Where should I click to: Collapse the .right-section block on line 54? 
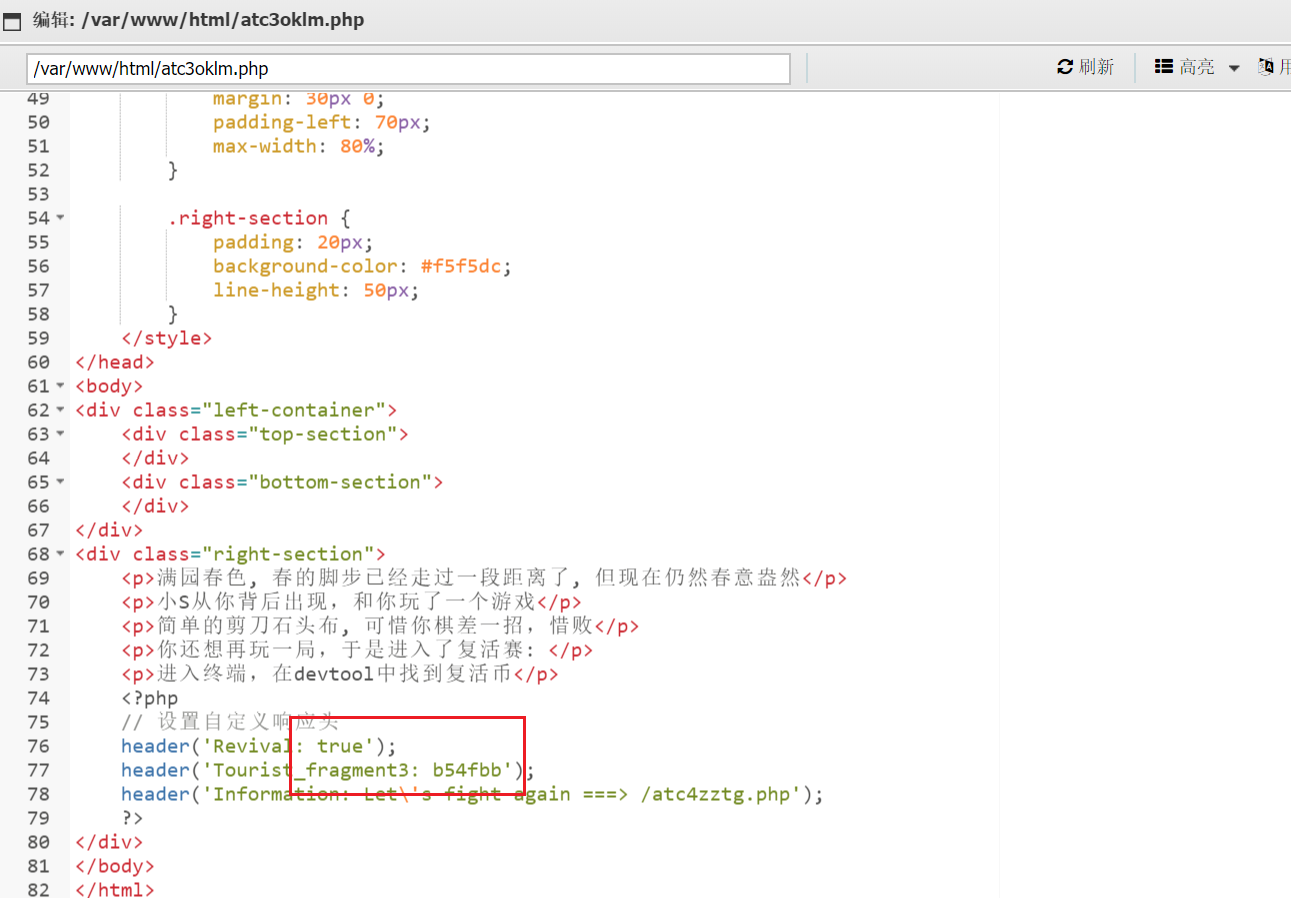point(61,218)
